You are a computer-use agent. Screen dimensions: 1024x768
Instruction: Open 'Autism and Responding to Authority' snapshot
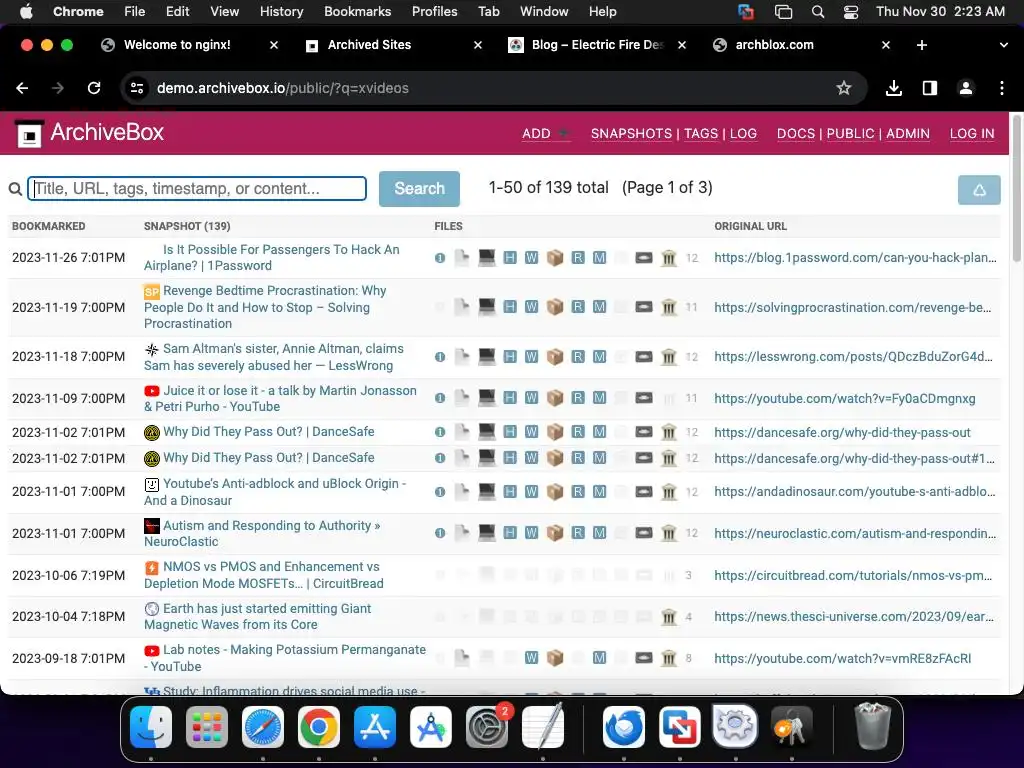(x=262, y=534)
